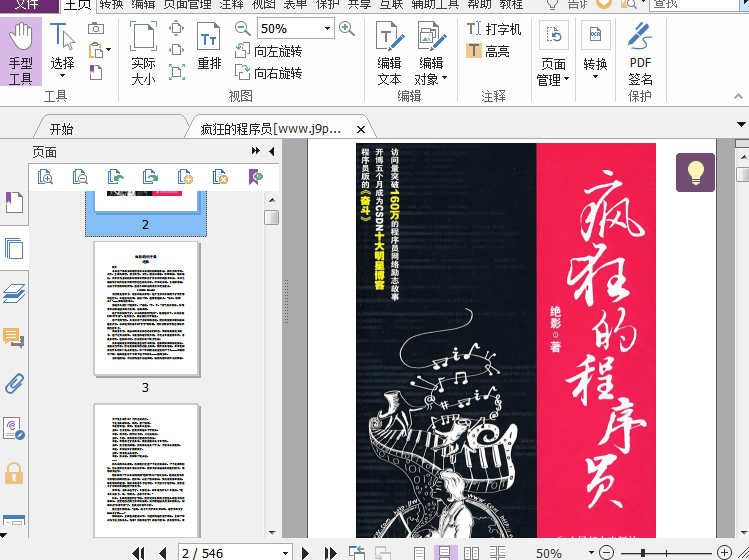
Task: Open the digital signatures side panel
Action: coord(14,428)
